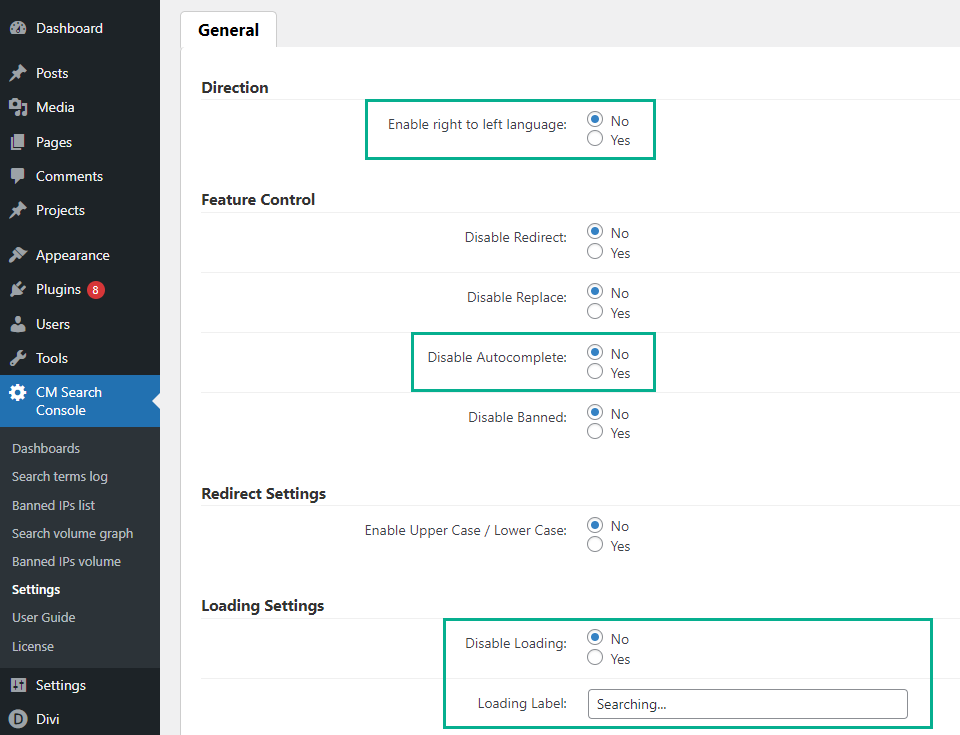Click the Posts pushpin icon

[x=18, y=73]
